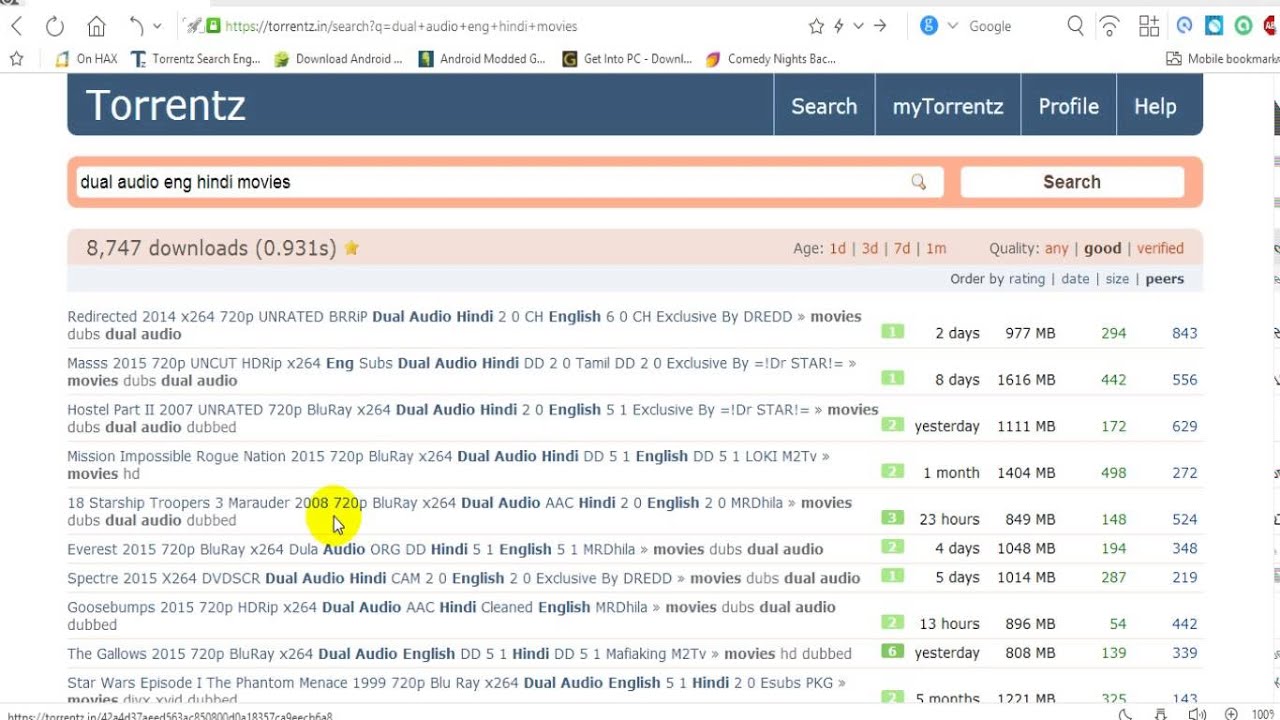The width and height of the screenshot is (1280, 720).
Task: Click the magnifier icon inside search field
Action: pyautogui.click(x=918, y=182)
